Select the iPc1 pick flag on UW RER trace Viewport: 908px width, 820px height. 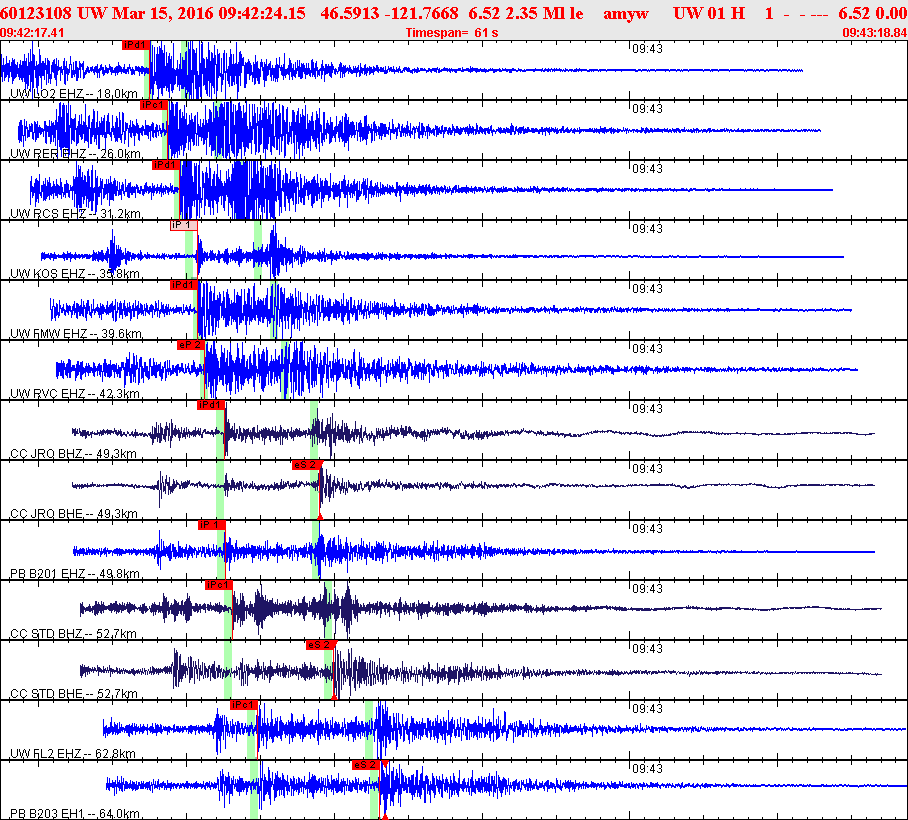click(x=153, y=105)
